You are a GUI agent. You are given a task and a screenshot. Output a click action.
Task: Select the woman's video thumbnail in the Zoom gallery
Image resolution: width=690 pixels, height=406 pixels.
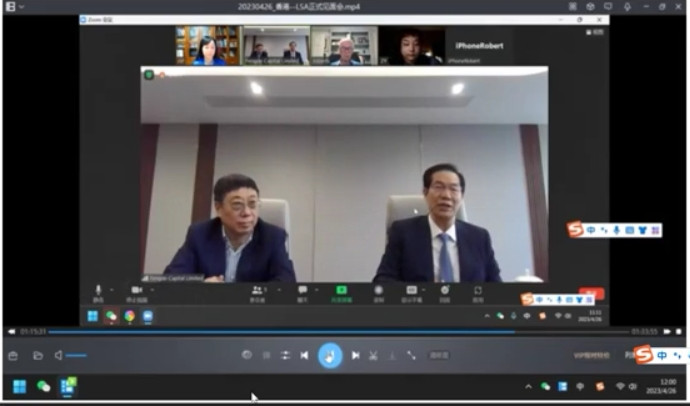(x=208, y=45)
